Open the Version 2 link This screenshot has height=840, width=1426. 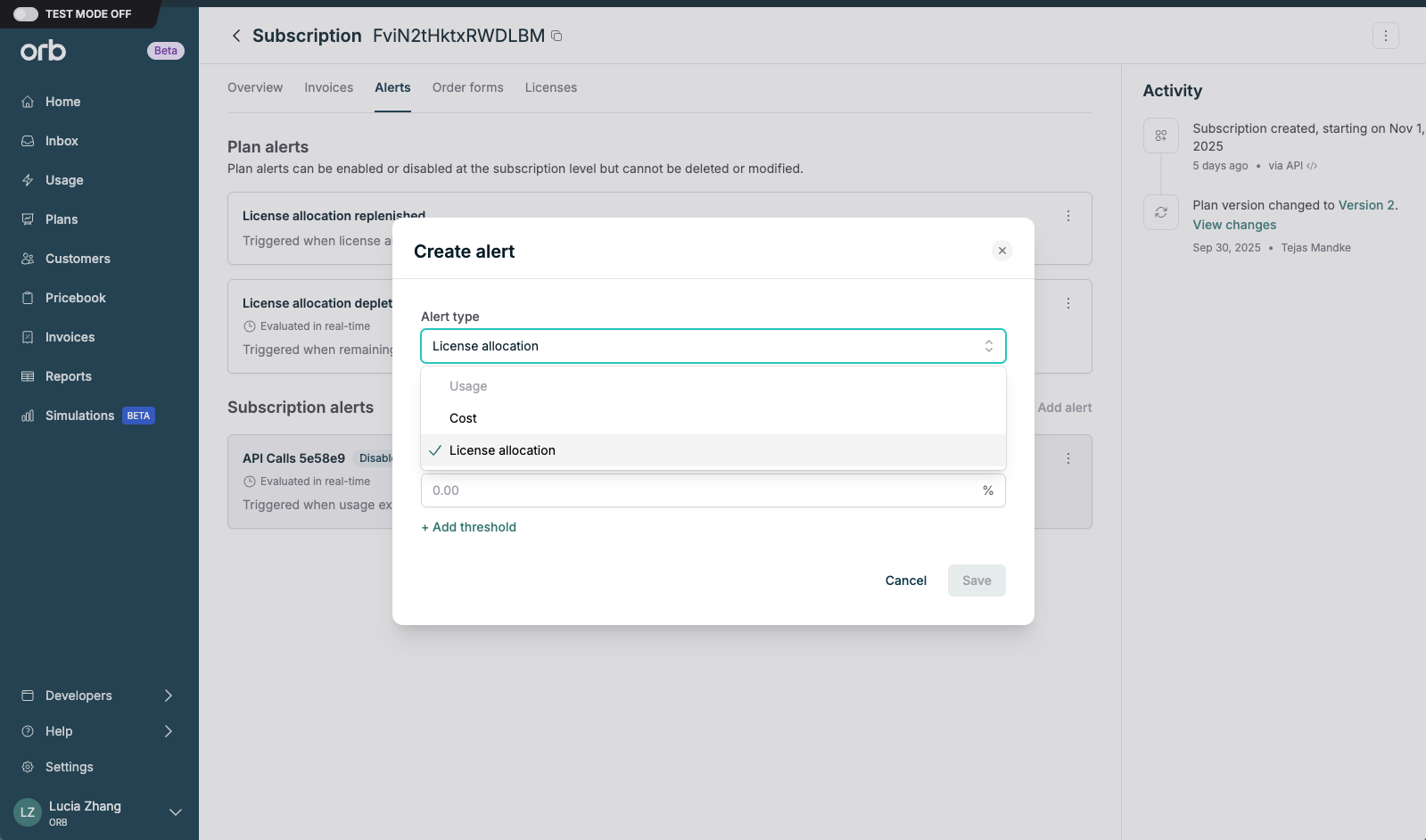pos(1368,205)
